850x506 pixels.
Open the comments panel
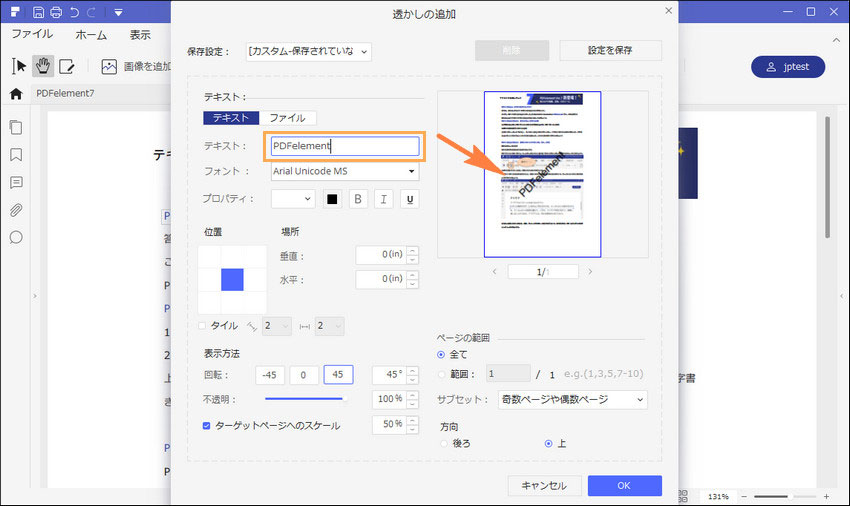(16, 183)
